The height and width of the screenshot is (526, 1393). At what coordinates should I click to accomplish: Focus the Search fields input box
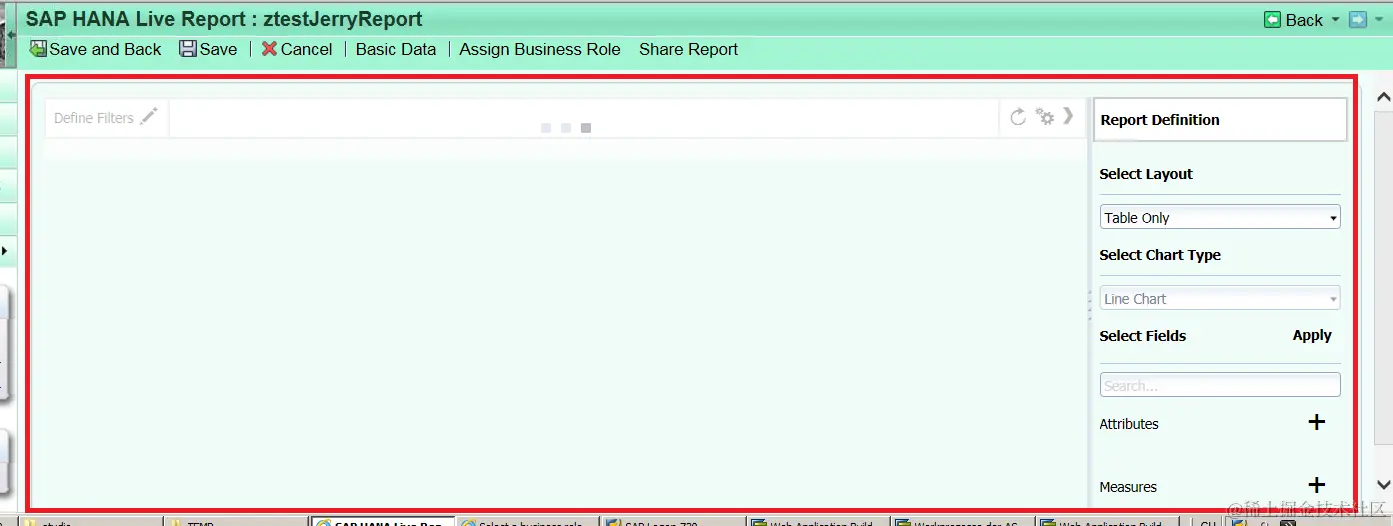coord(1220,385)
